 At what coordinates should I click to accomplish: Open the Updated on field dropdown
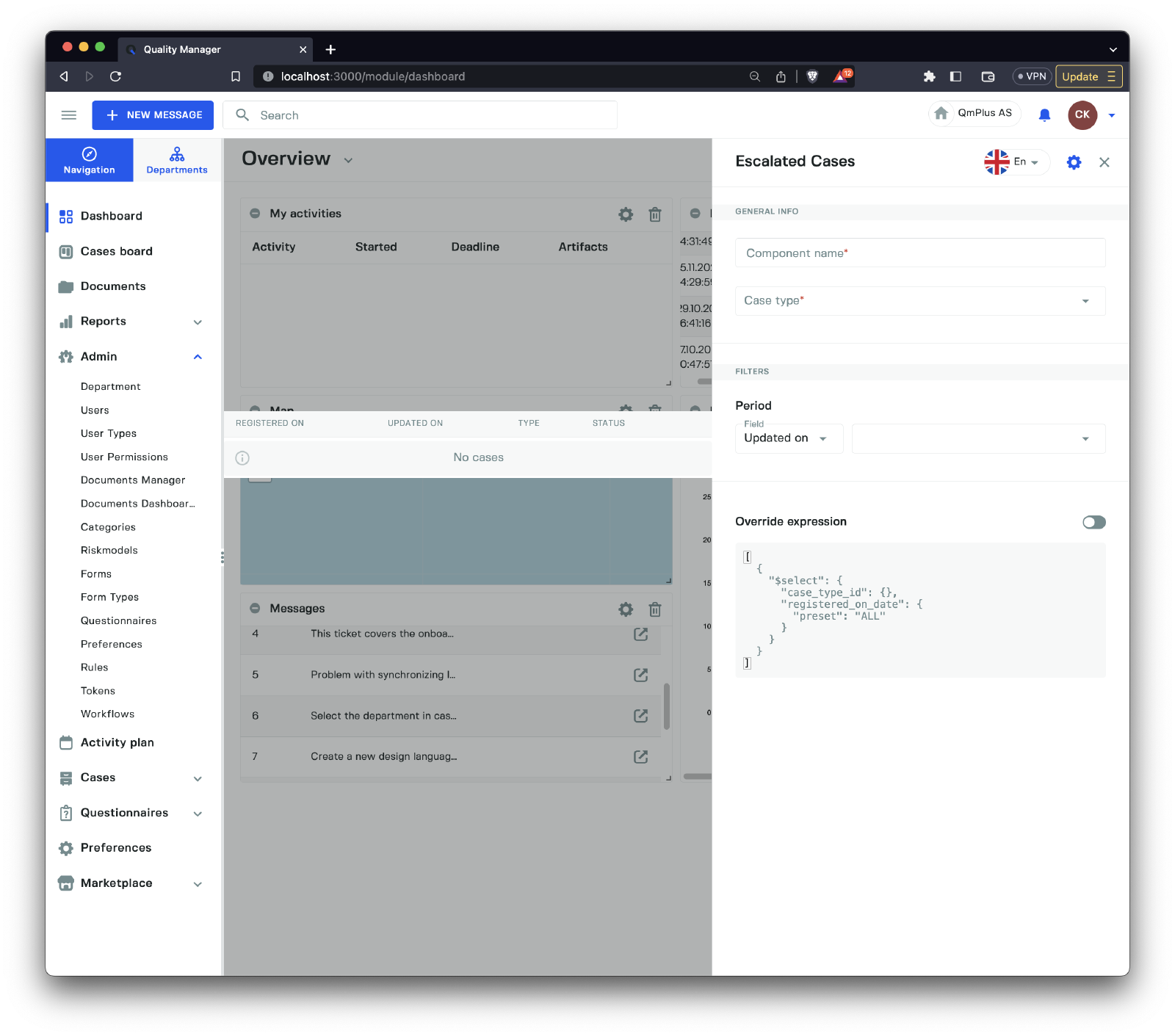tap(787, 438)
